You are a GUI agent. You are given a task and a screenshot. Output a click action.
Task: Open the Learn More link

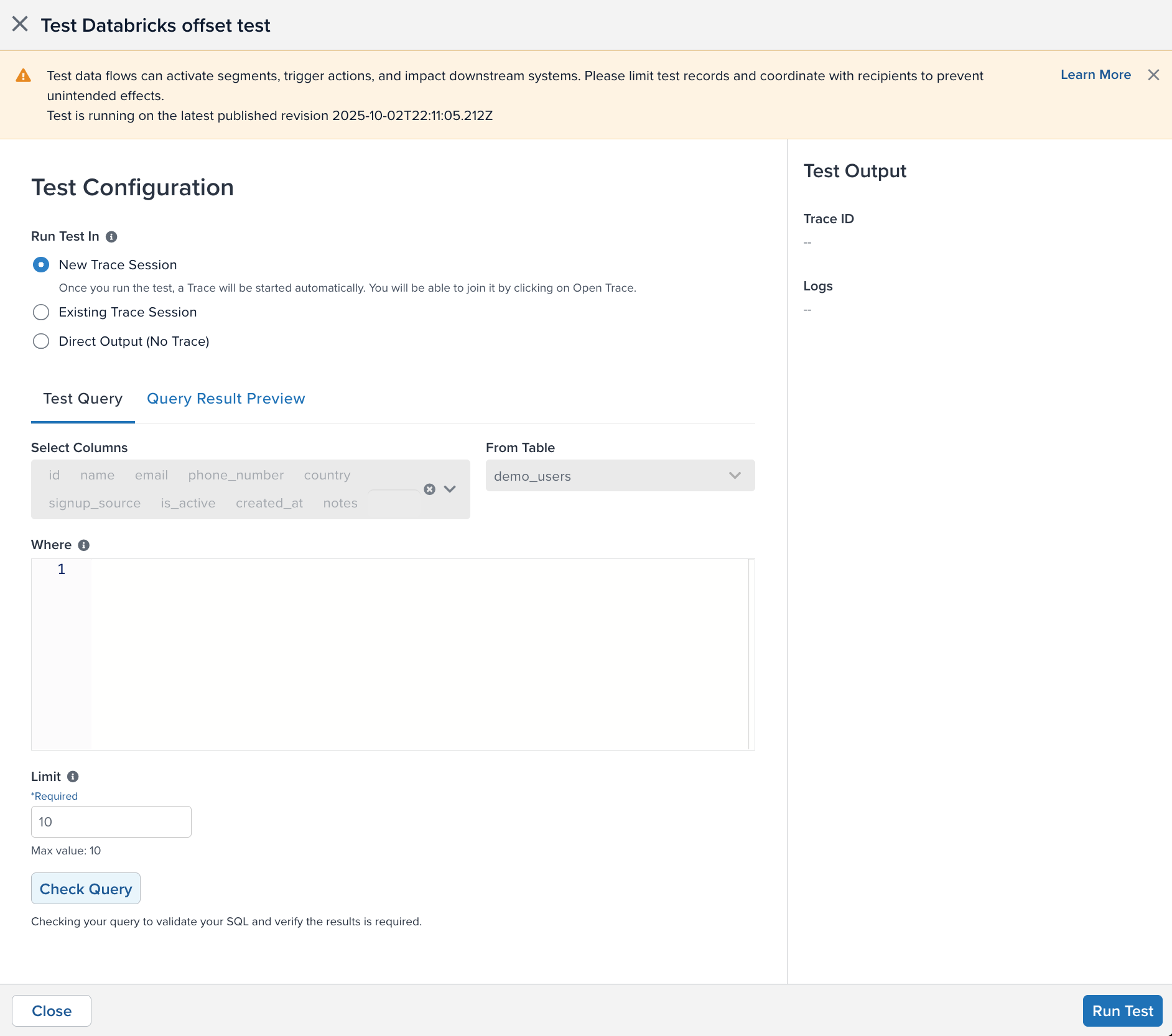pyautogui.click(x=1095, y=75)
